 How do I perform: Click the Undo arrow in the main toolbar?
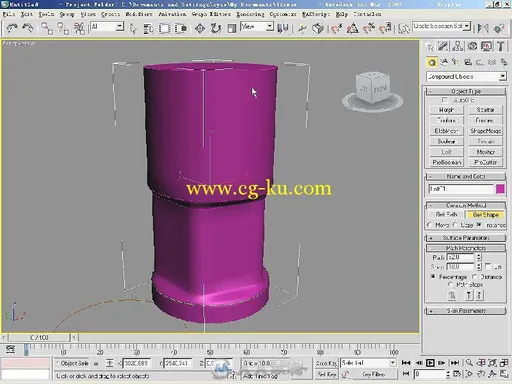point(12,29)
